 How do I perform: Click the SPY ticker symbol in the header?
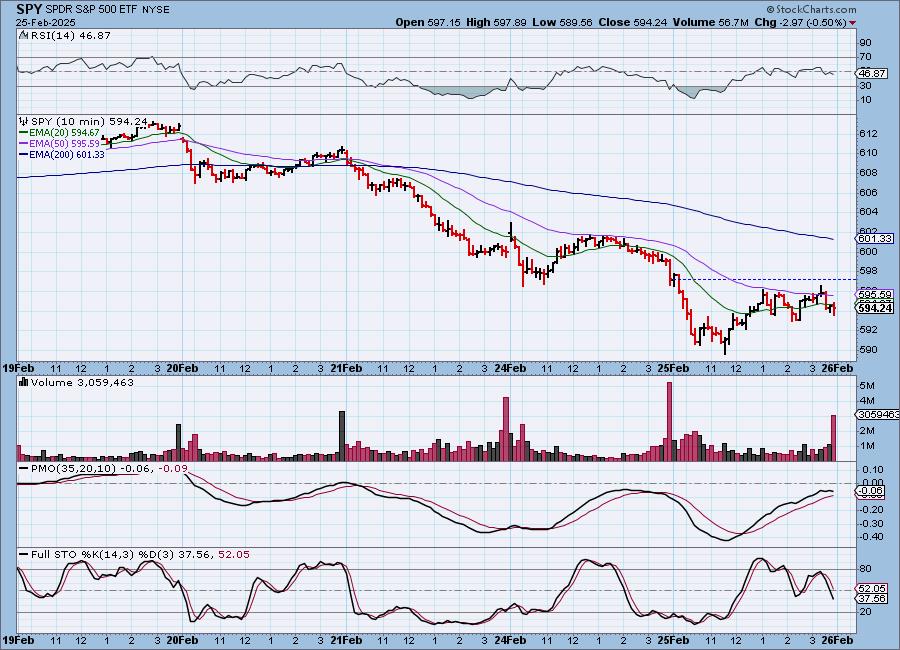pyautogui.click(x=29, y=9)
